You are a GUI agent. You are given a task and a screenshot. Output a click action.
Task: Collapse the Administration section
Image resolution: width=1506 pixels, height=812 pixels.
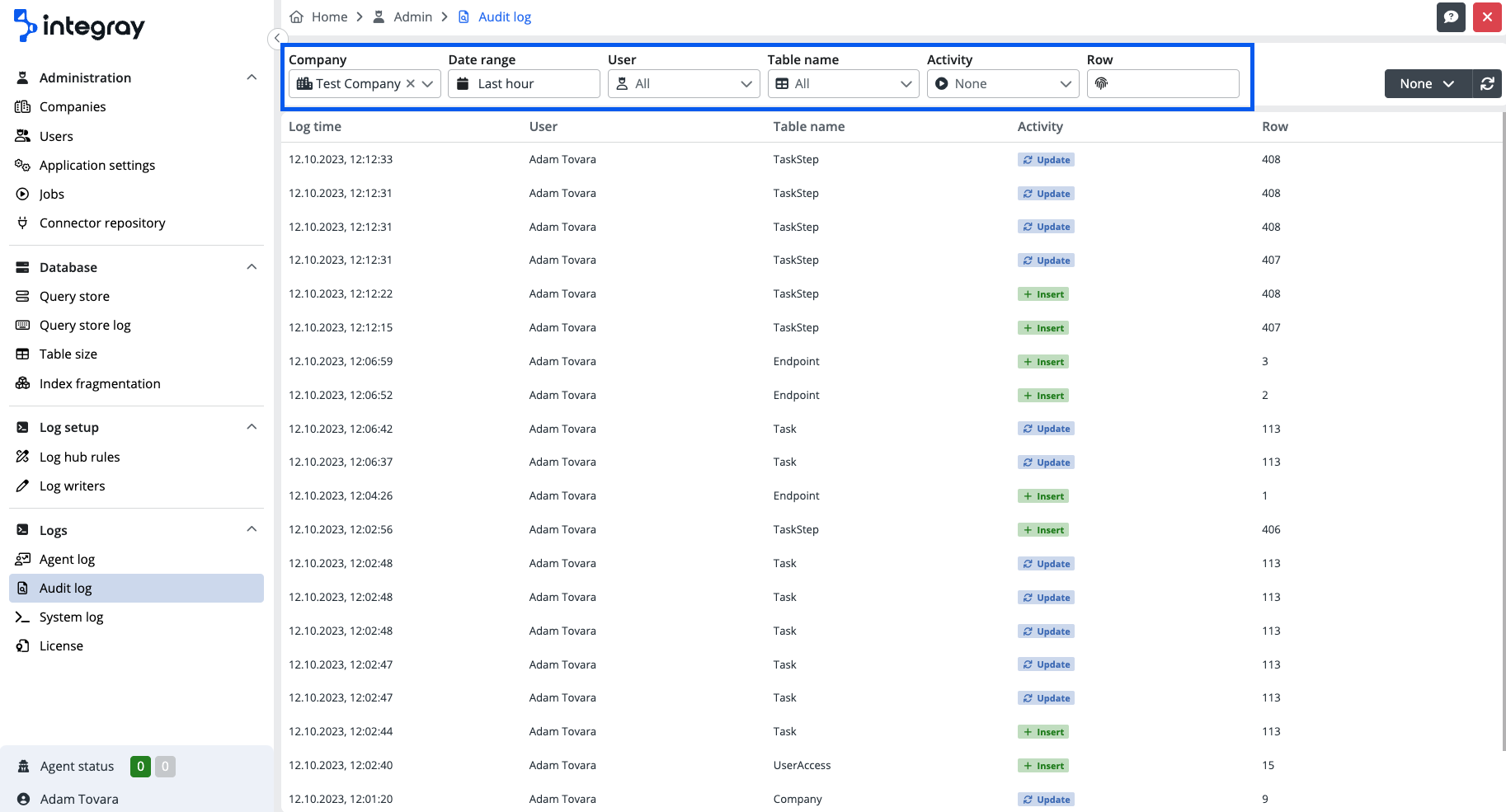pyautogui.click(x=252, y=77)
